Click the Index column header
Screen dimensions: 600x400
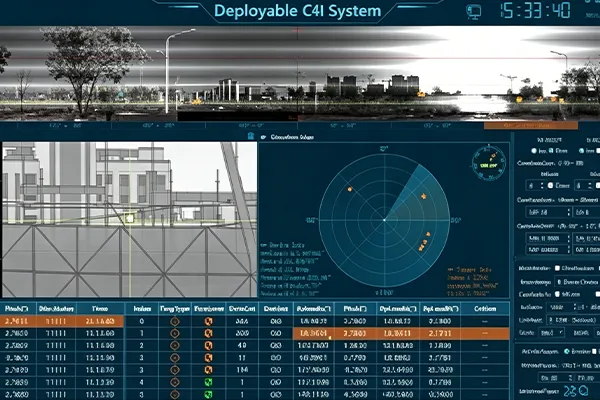(x=142, y=309)
